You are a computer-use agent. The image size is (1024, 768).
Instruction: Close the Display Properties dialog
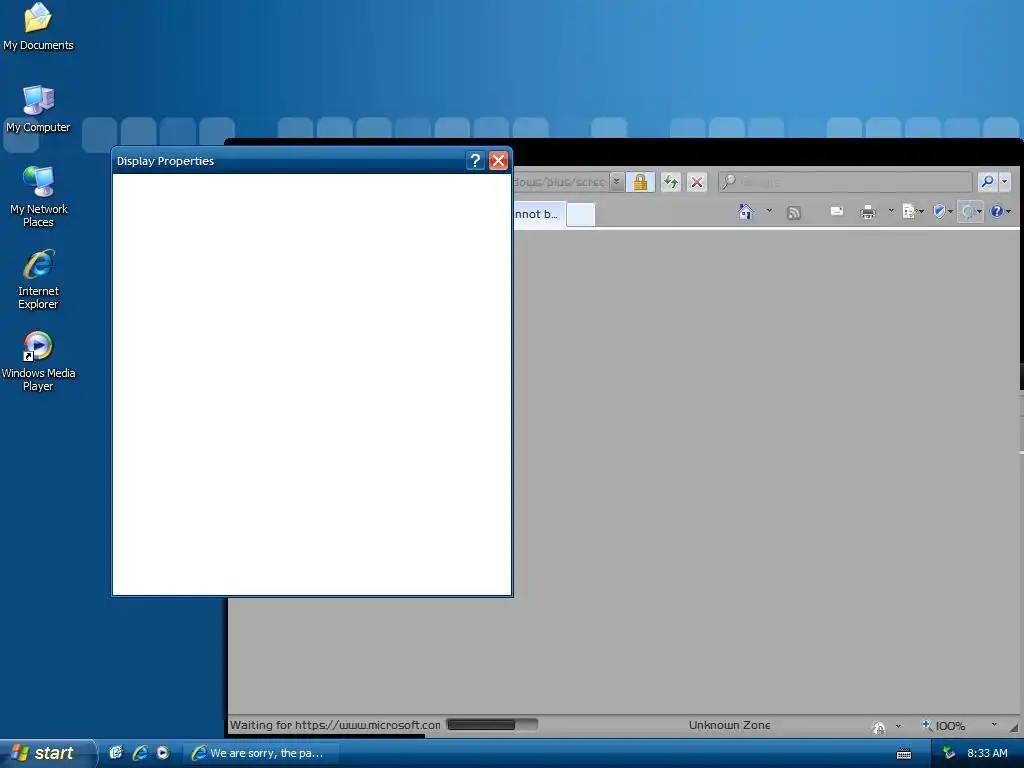pyautogui.click(x=498, y=161)
